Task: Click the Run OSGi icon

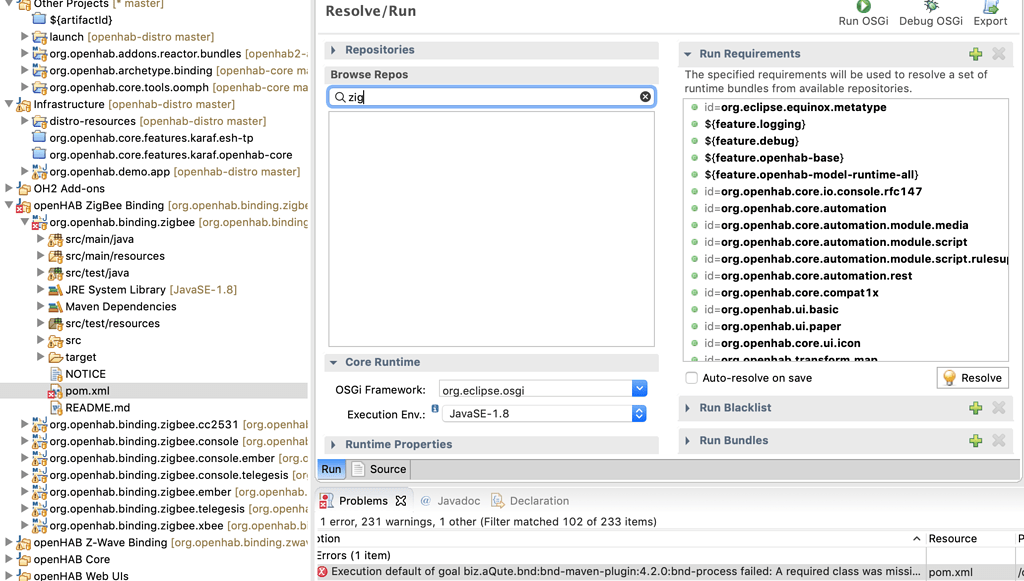Action: pyautogui.click(x=863, y=6)
